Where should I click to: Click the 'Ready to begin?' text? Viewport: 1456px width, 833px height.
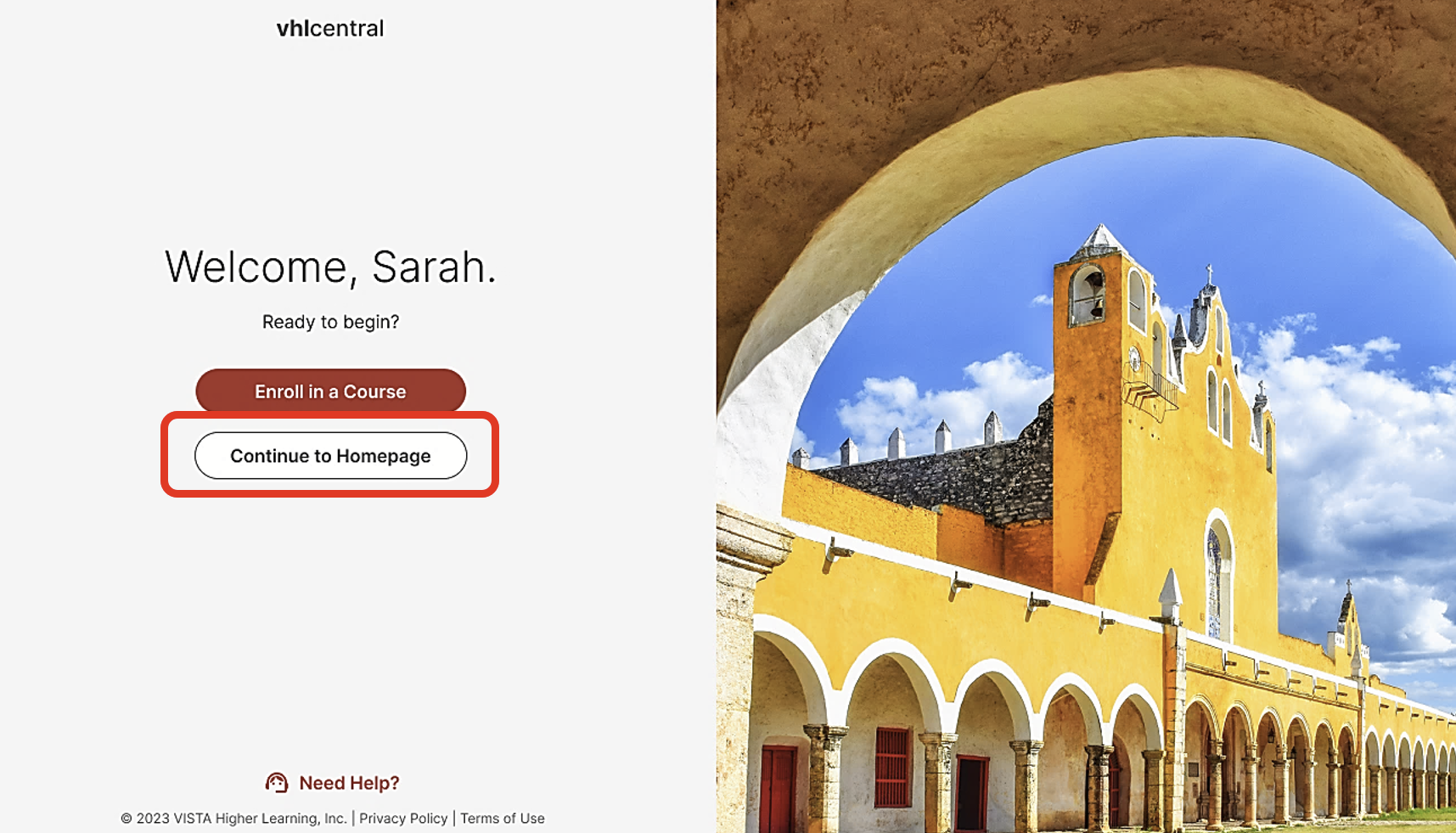point(330,322)
